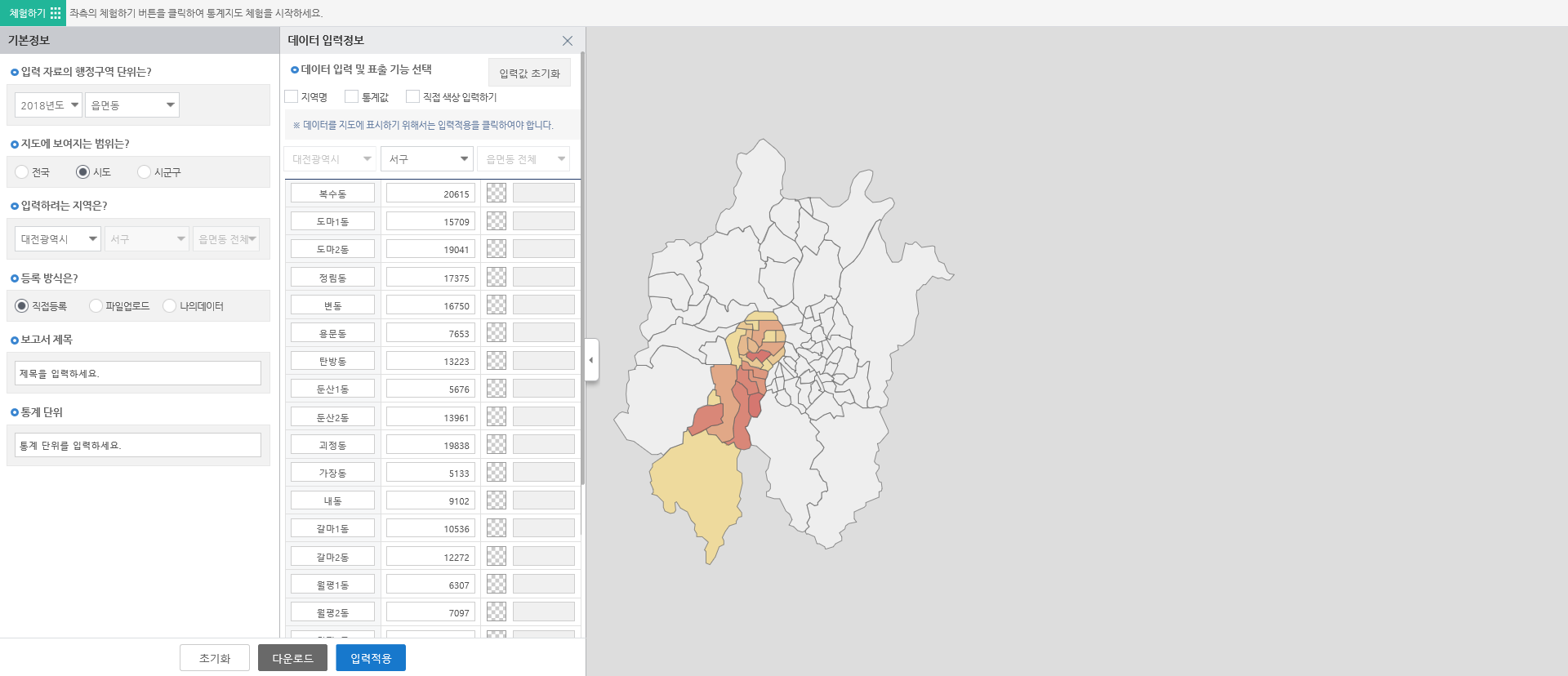Collapse the side panel with arrow handle
This screenshot has width=1568, height=676.
591,360
